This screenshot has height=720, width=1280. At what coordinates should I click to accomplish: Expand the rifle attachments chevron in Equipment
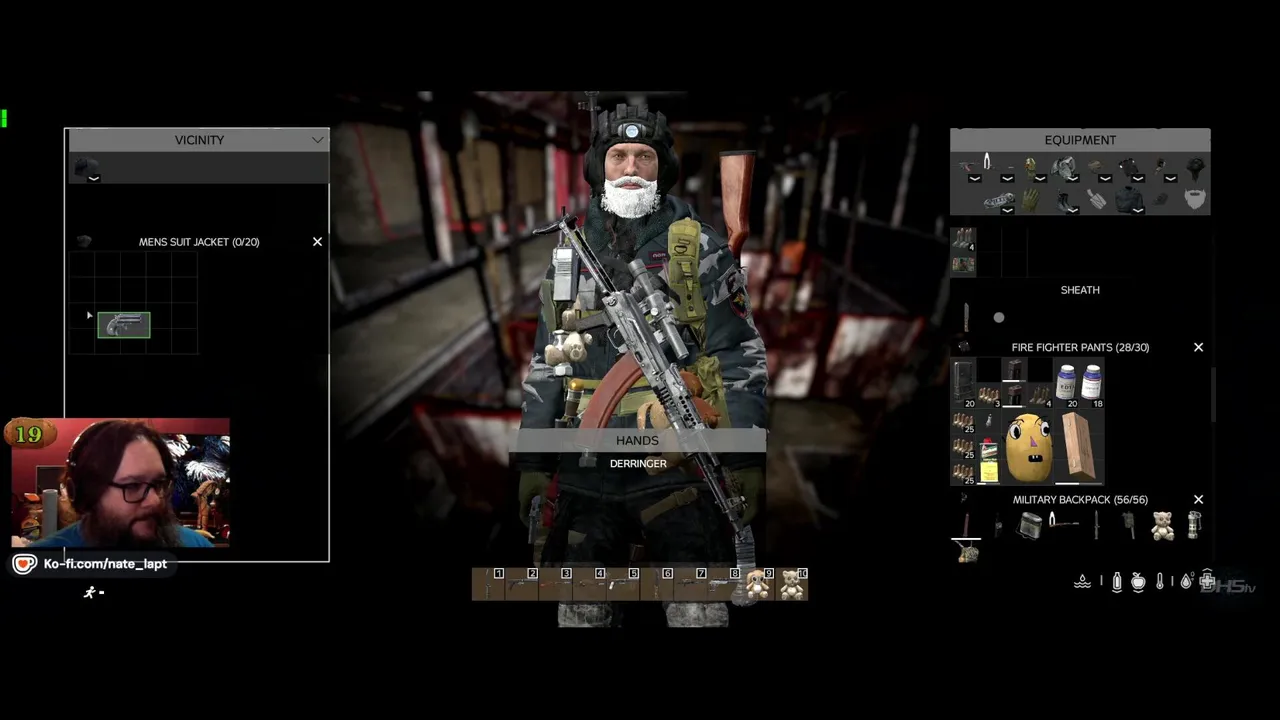pos(975,179)
